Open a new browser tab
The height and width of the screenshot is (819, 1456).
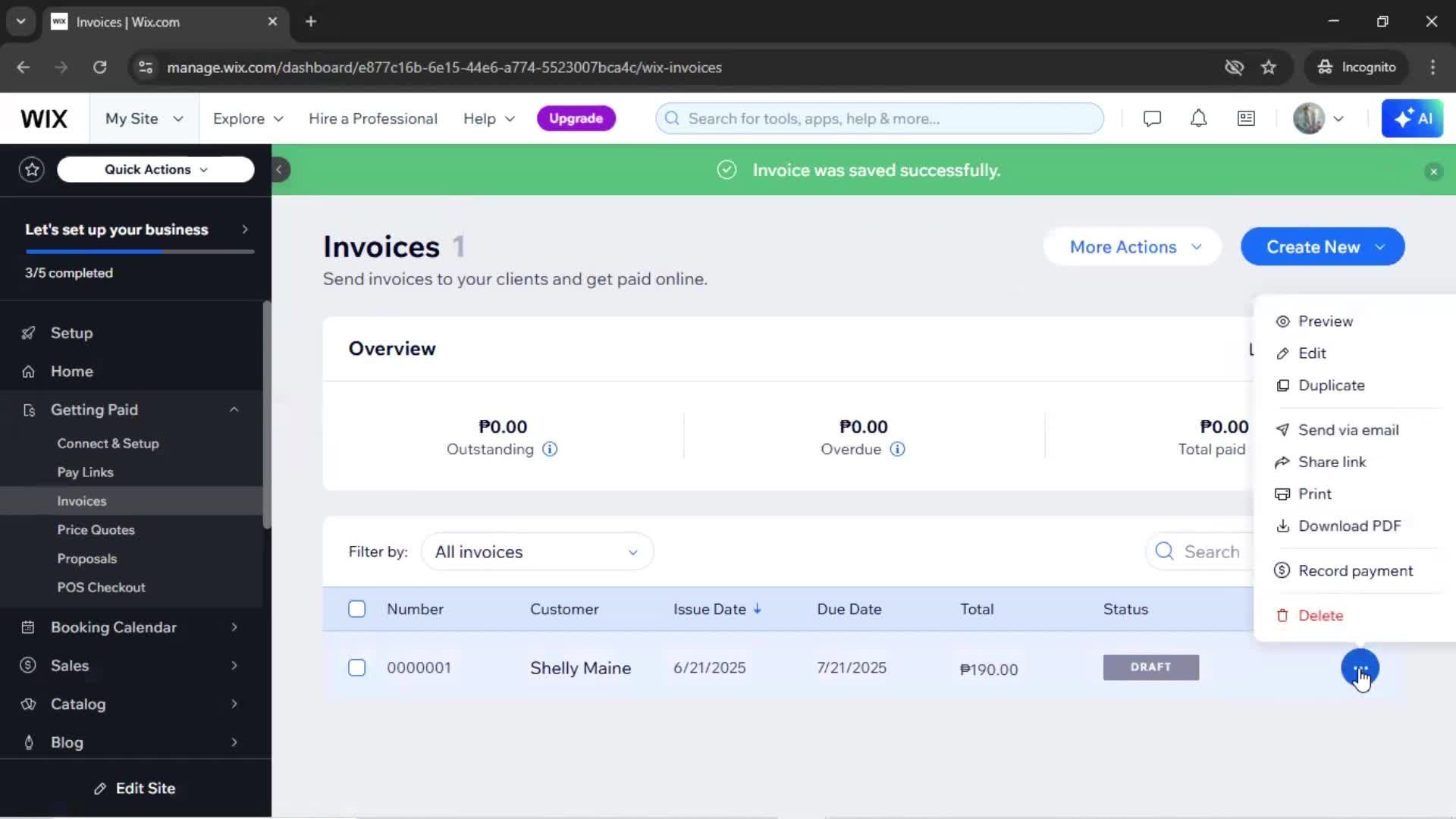click(311, 21)
